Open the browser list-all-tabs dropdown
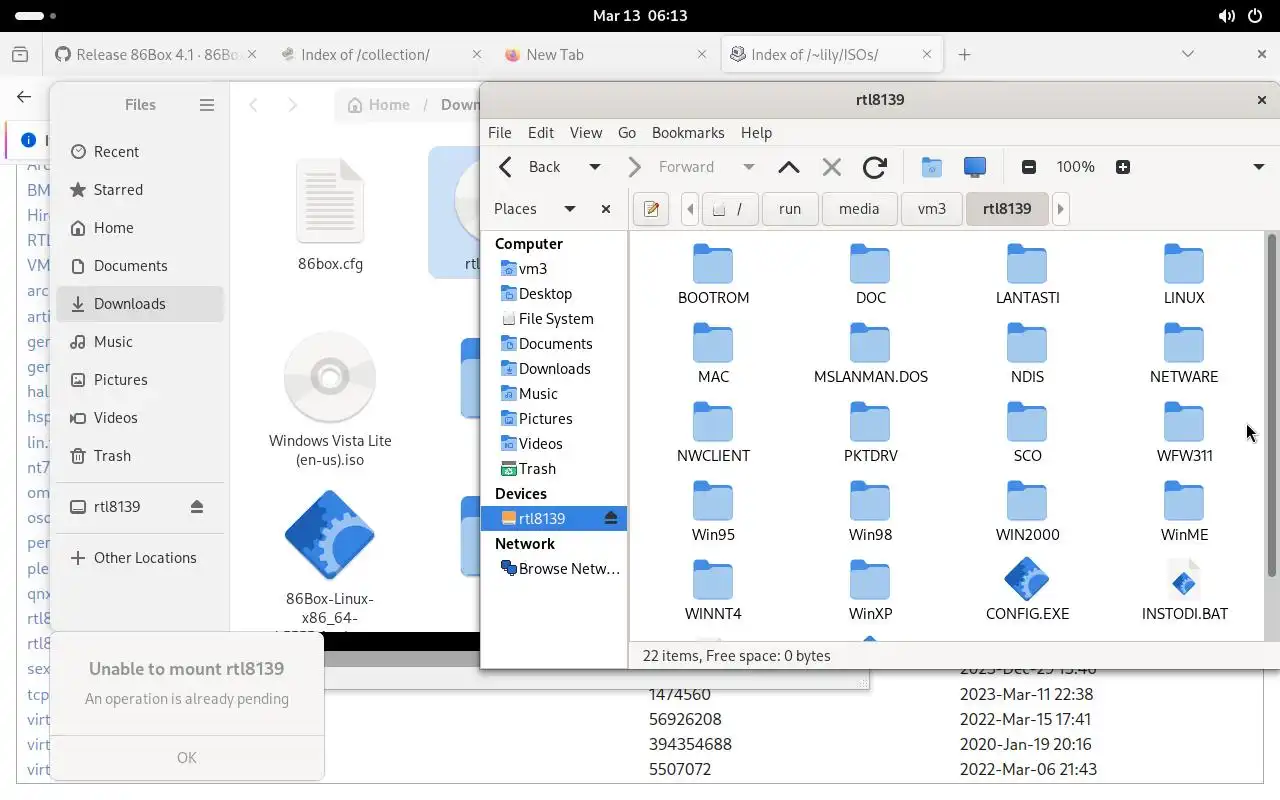 click(1188, 55)
